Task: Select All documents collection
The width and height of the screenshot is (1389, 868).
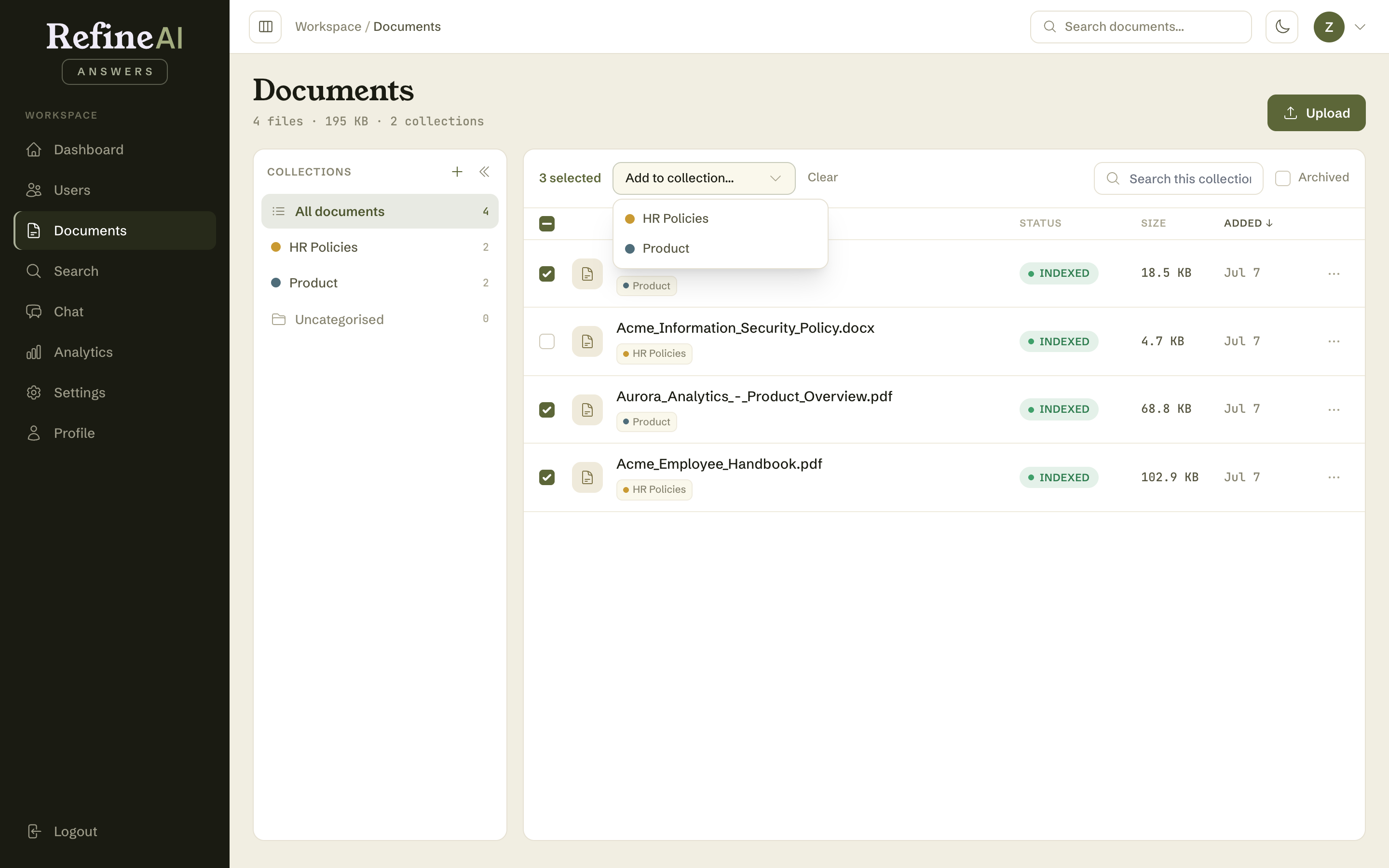Action: pyautogui.click(x=380, y=211)
